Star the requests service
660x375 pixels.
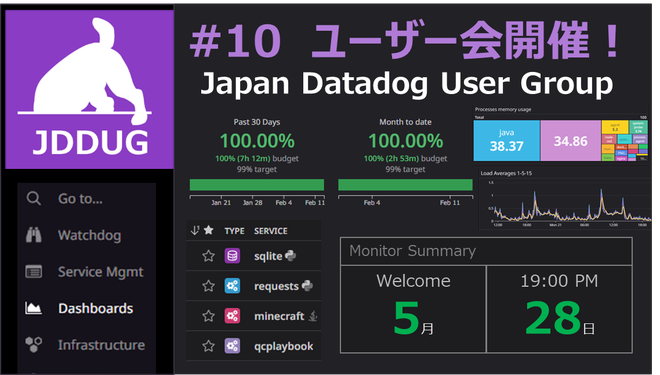(x=208, y=286)
